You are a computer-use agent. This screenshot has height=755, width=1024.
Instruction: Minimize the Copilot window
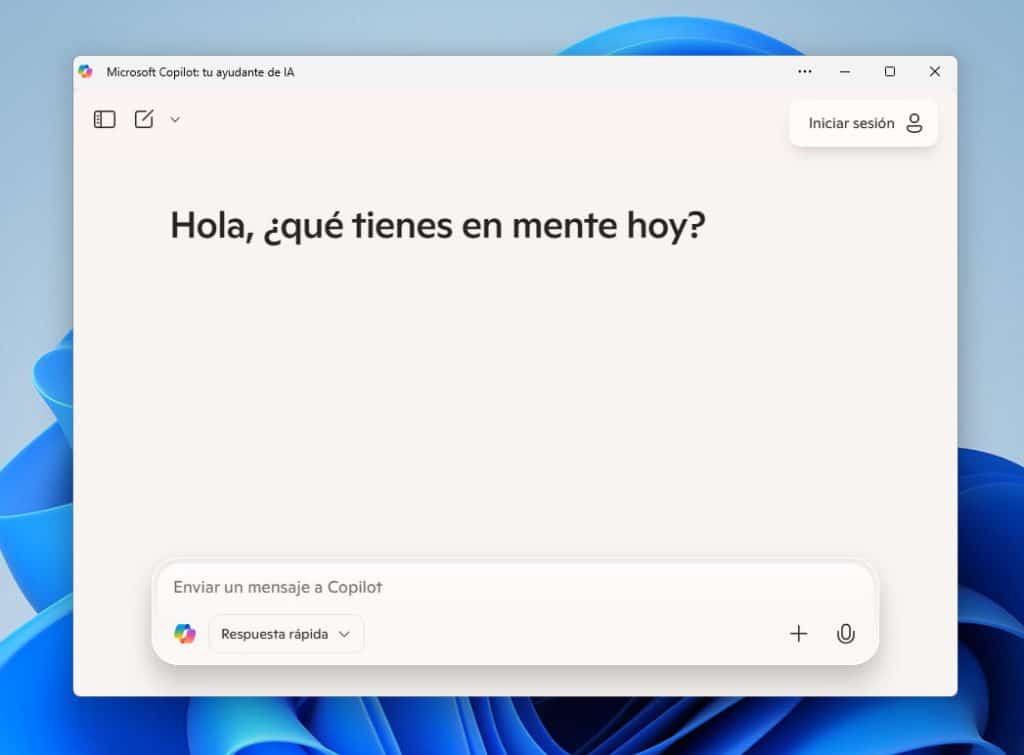[845, 71]
